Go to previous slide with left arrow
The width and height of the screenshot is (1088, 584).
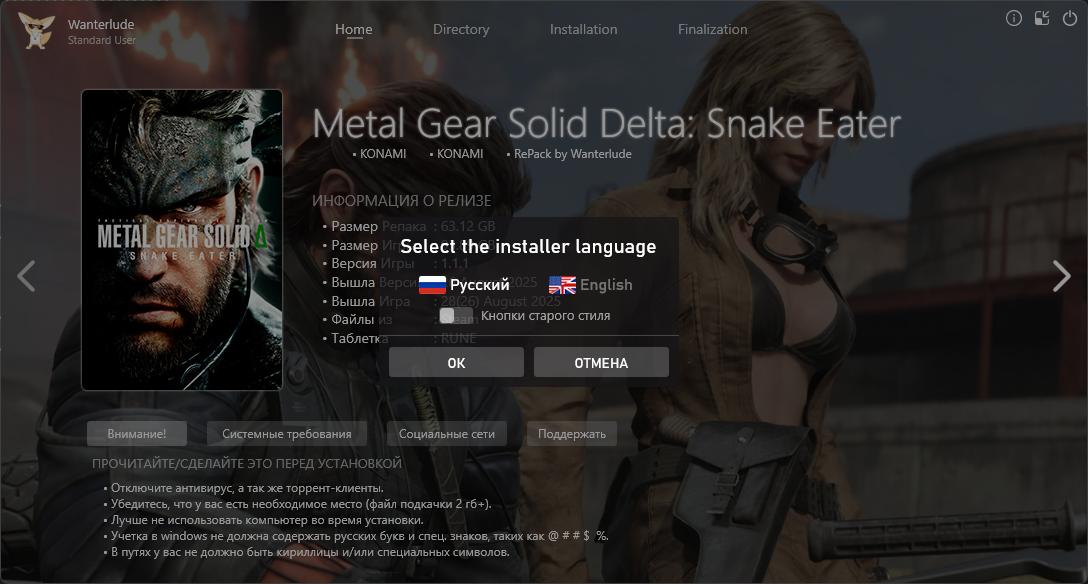point(26,276)
